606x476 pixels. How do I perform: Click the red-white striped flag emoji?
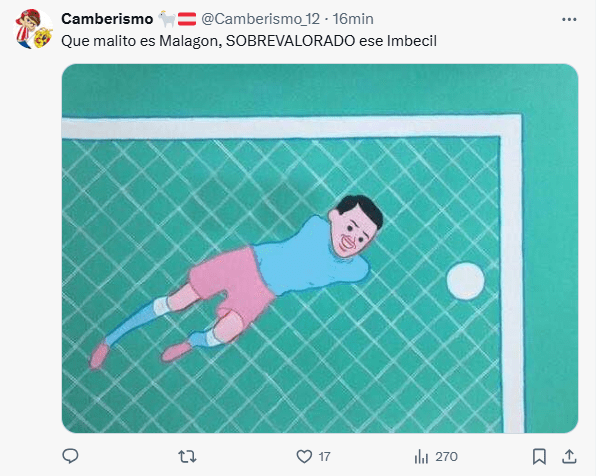pos(187,19)
